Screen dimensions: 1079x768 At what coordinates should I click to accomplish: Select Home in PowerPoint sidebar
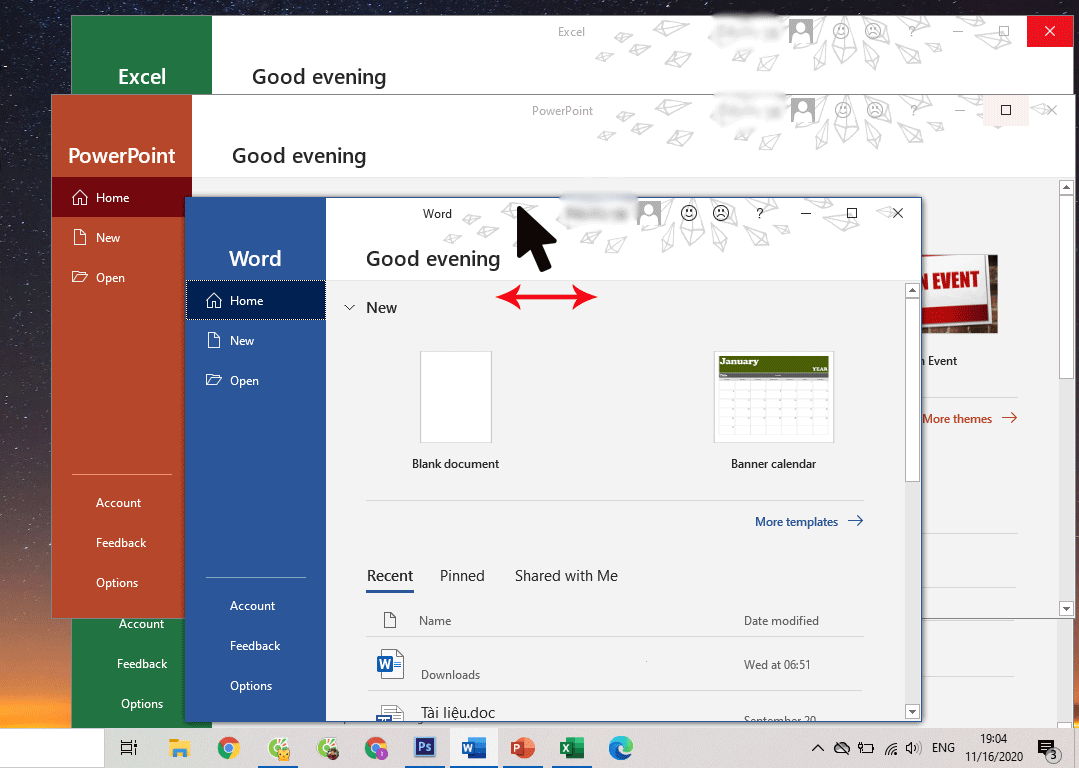(x=121, y=198)
